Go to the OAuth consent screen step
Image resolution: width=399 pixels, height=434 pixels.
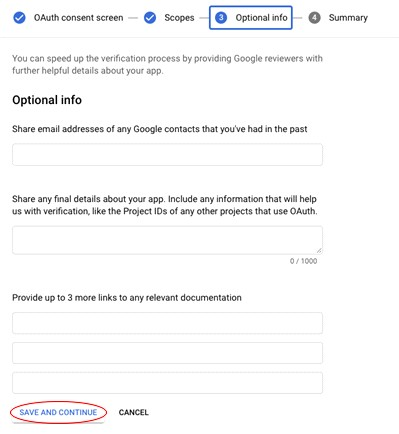click(x=78, y=18)
